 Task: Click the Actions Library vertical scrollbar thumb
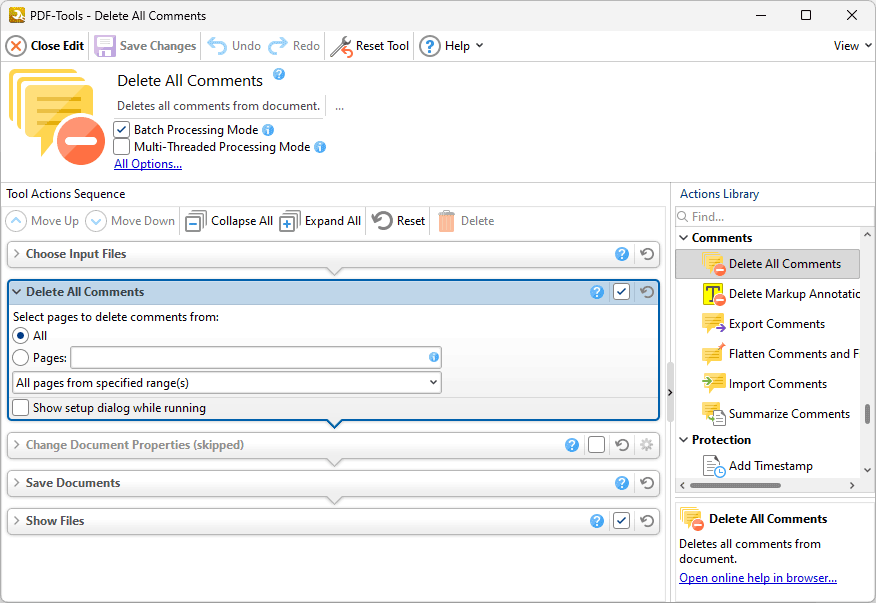coord(867,414)
